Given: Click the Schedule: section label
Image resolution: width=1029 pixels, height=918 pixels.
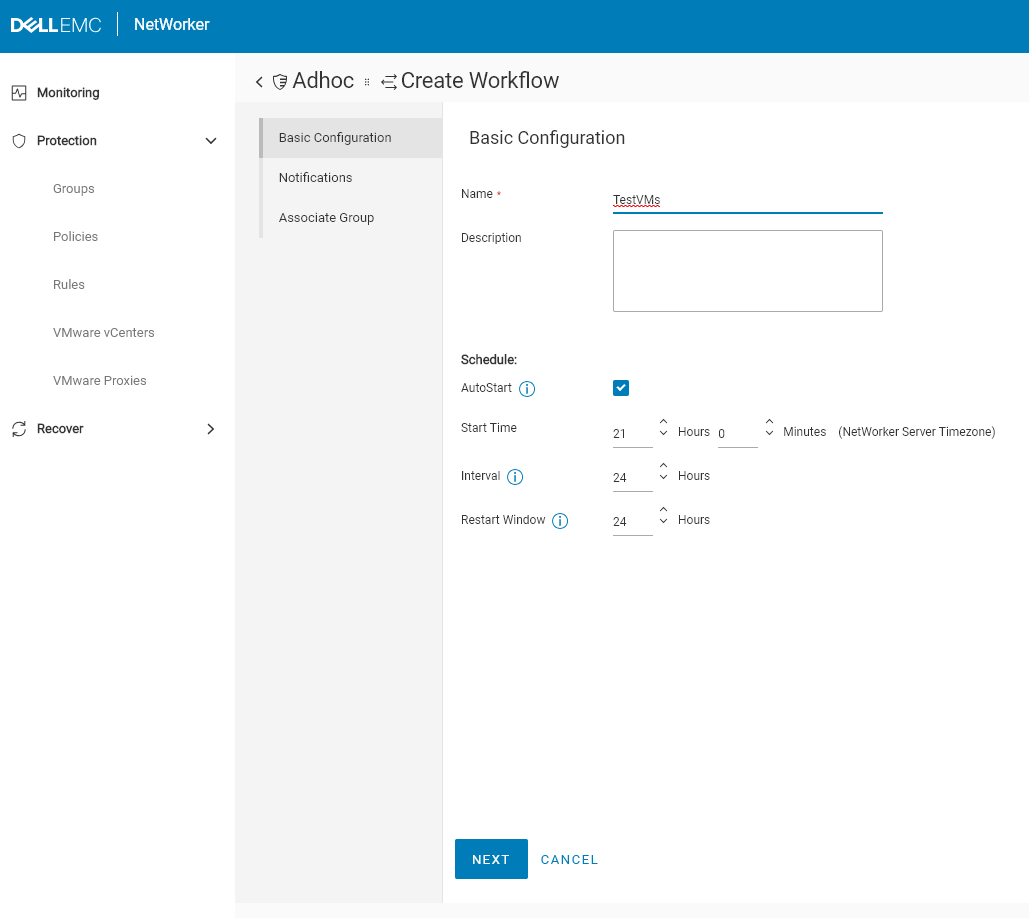Looking at the screenshot, I should pos(489,360).
